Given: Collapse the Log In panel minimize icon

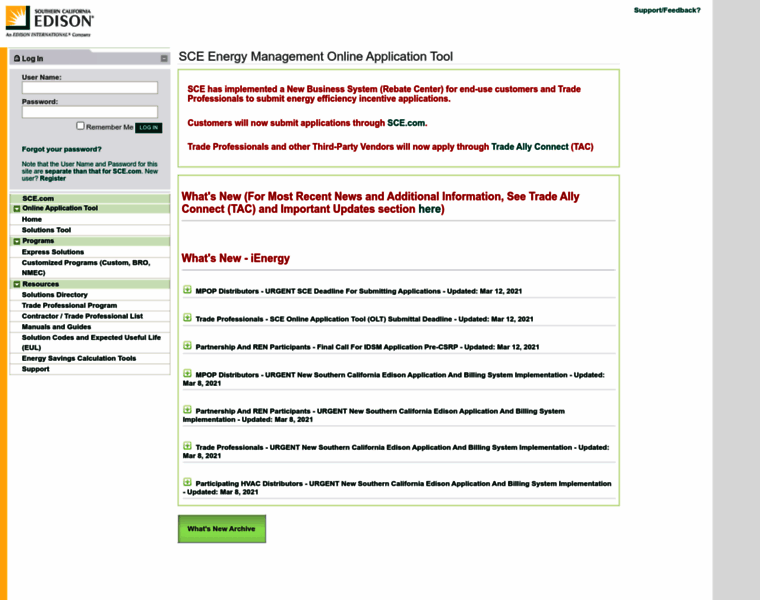Looking at the screenshot, I should [x=164, y=59].
